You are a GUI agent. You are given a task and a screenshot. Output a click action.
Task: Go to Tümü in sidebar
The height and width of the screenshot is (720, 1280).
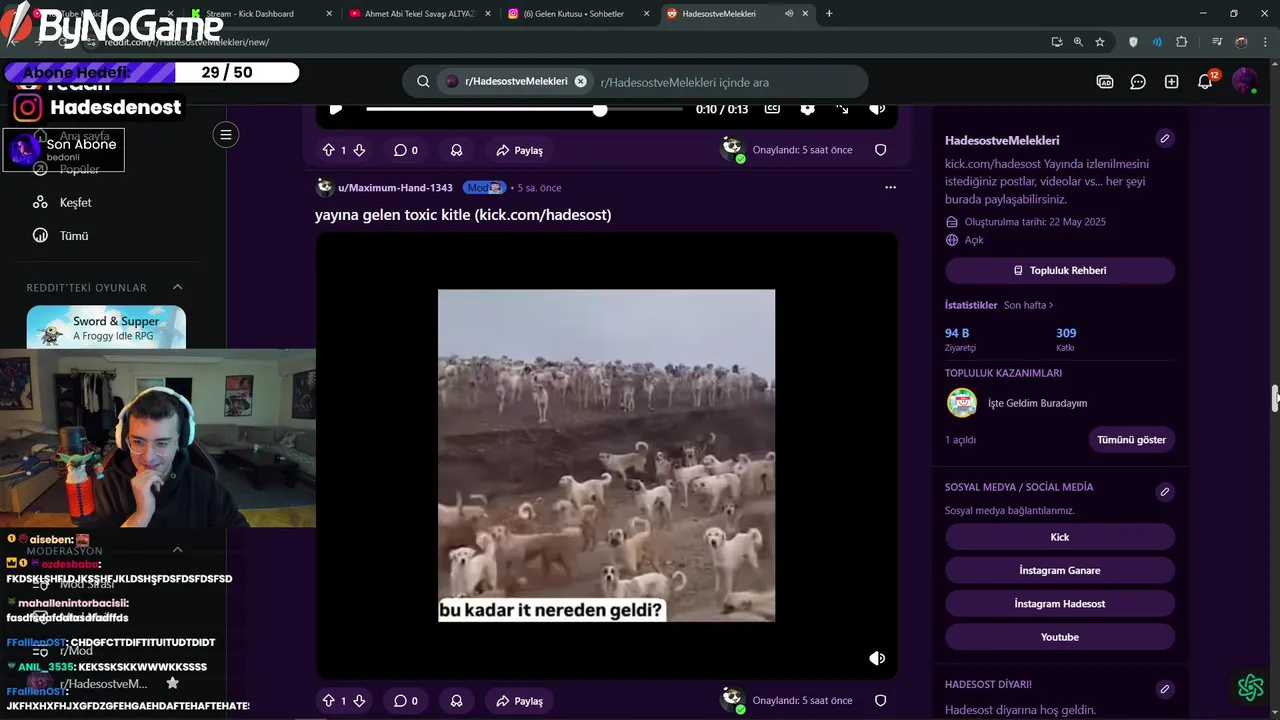(x=74, y=236)
